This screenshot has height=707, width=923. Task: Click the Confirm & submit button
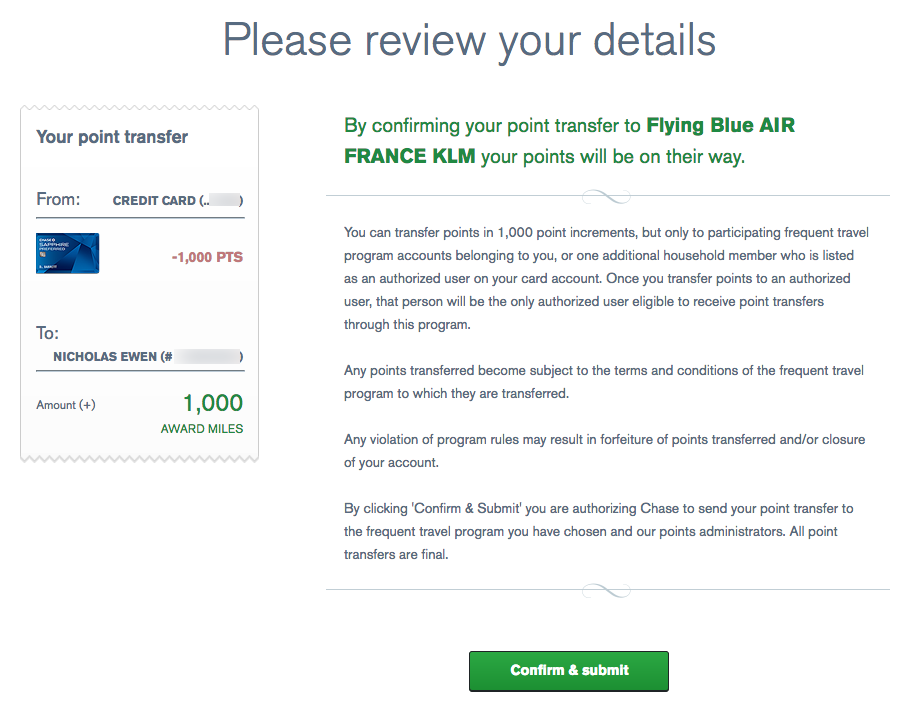568,670
